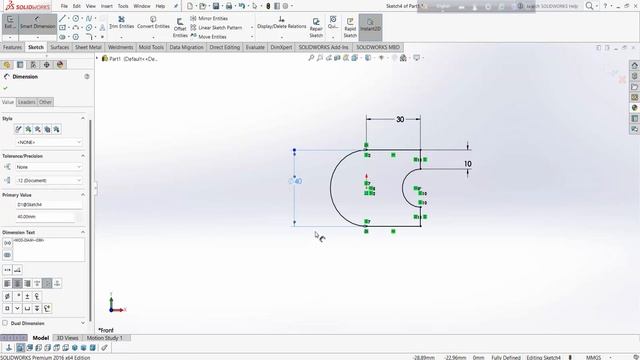Viewport: 640px width, 360px height.
Task: Activate the Smart Dimension tool
Action: coord(38,23)
